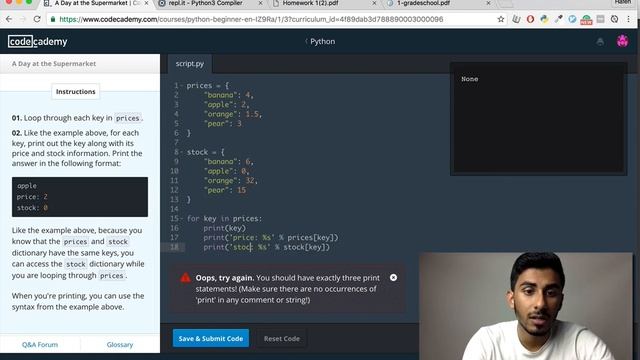Screen dimensions: 640x360
Task: Open the green extension with NEW badge
Action: coord(586,20)
